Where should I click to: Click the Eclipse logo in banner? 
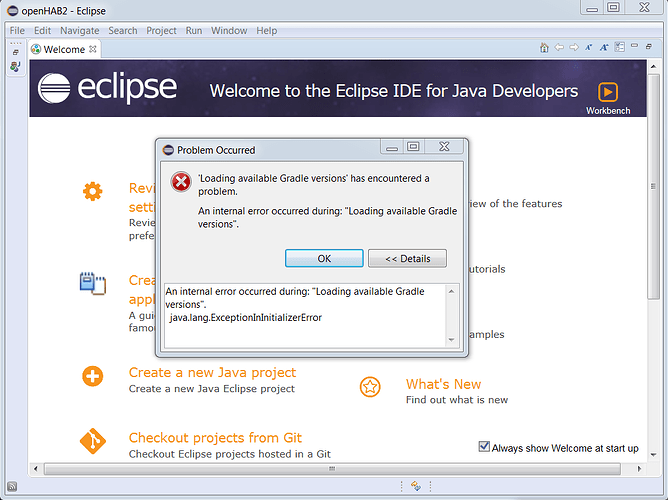107,88
